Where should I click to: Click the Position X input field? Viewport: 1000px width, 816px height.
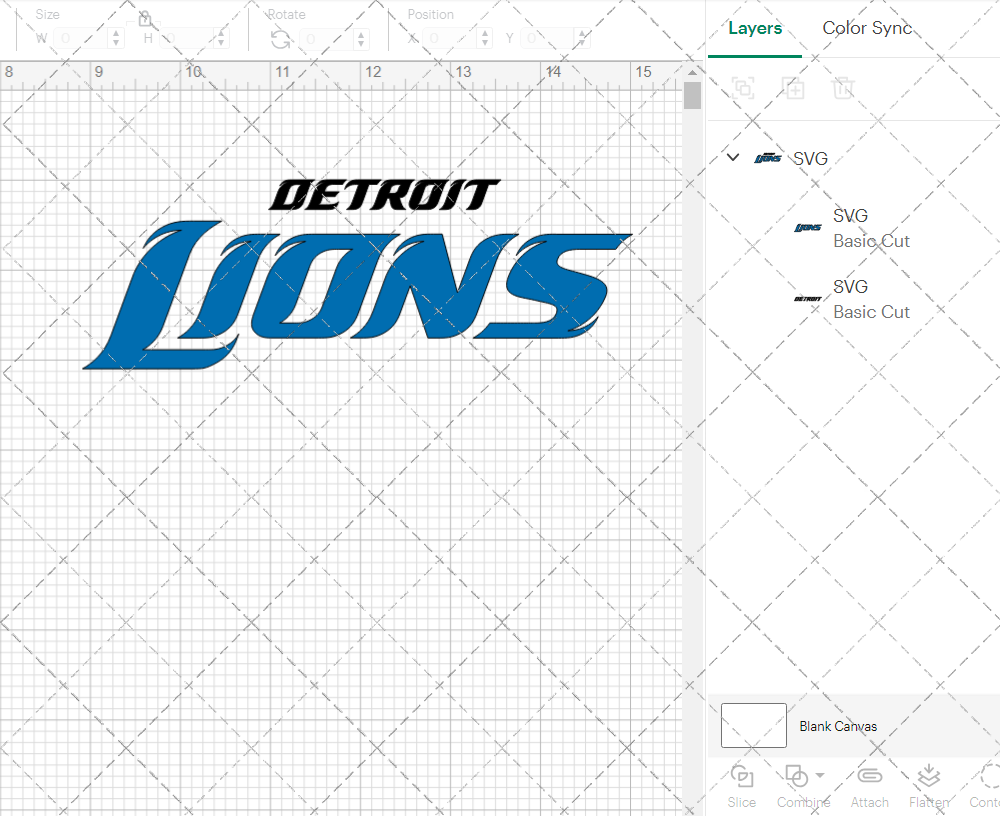coord(450,38)
